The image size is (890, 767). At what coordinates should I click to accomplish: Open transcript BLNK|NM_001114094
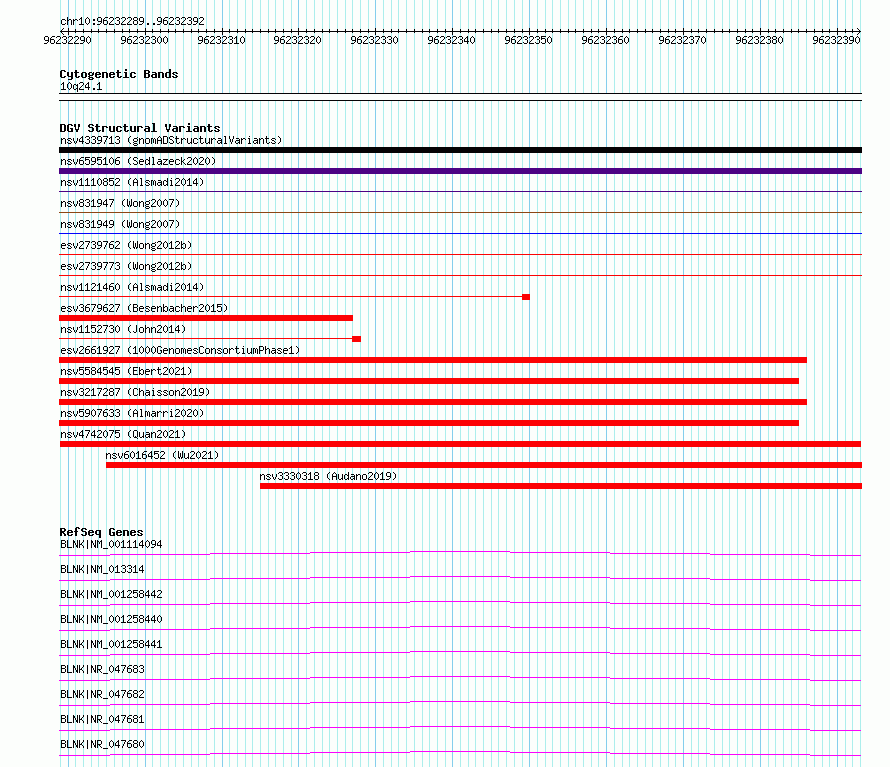pyautogui.click(x=111, y=544)
